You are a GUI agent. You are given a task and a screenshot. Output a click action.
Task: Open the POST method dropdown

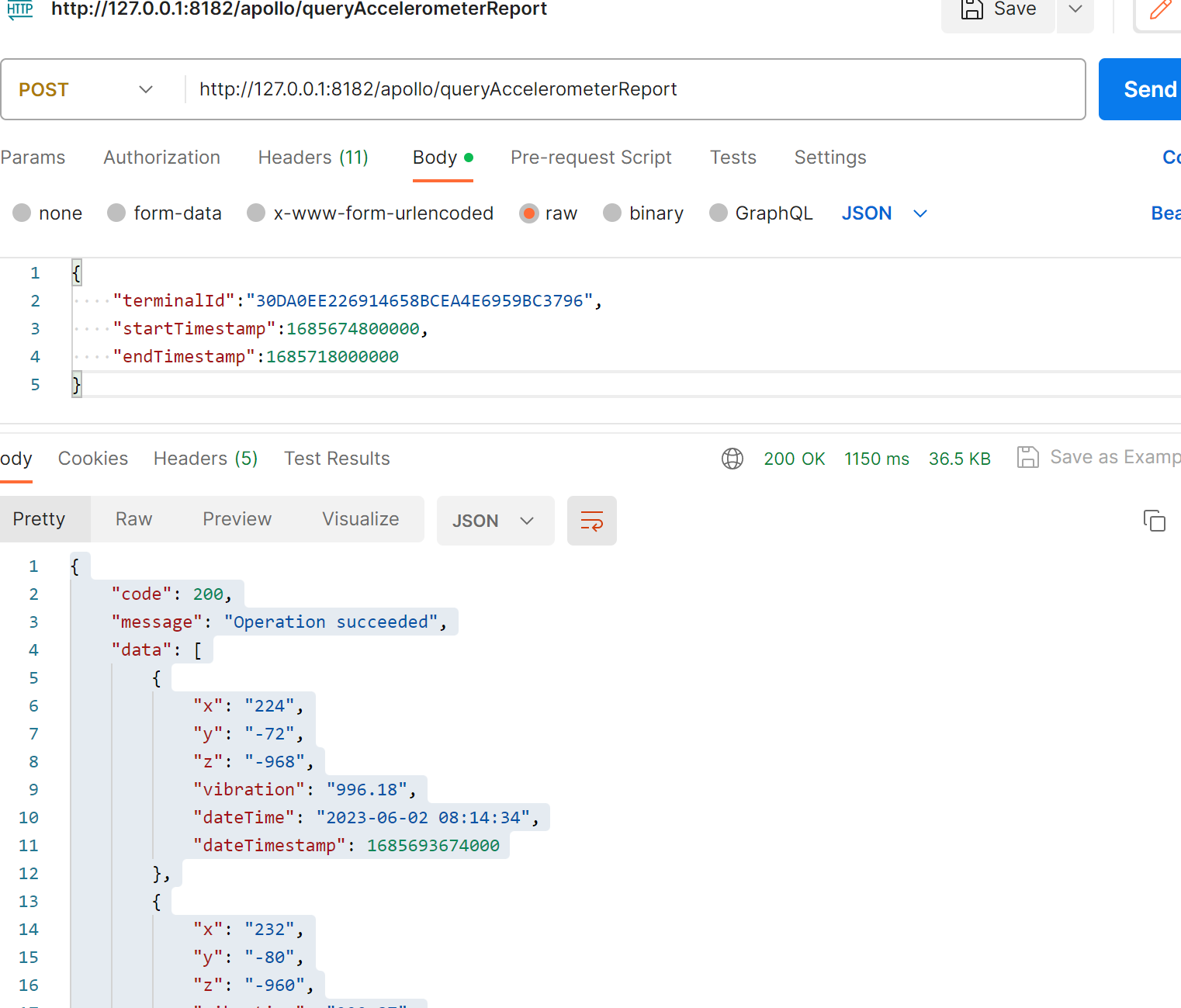coord(87,90)
